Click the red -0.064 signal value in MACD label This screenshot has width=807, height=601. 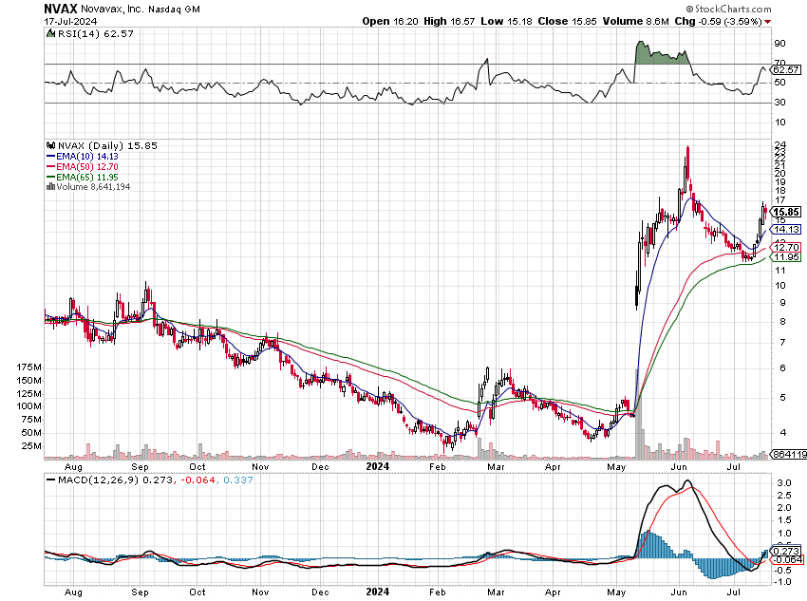(196, 480)
